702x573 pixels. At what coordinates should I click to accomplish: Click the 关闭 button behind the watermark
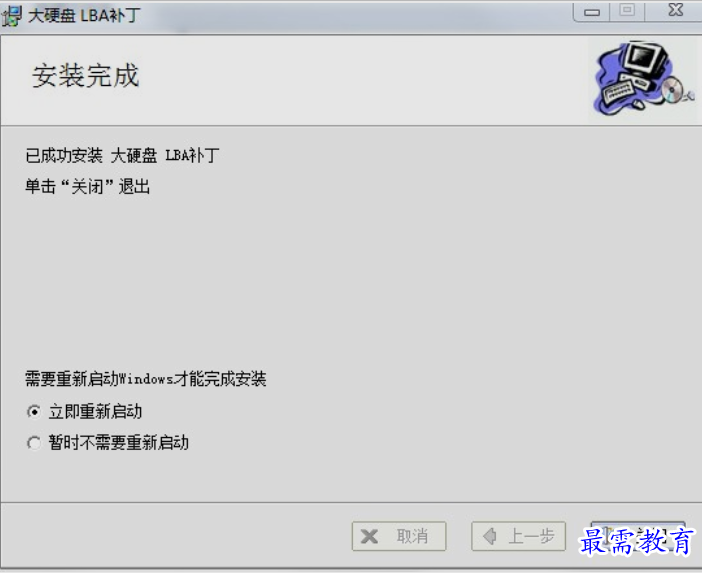click(638, 536)
